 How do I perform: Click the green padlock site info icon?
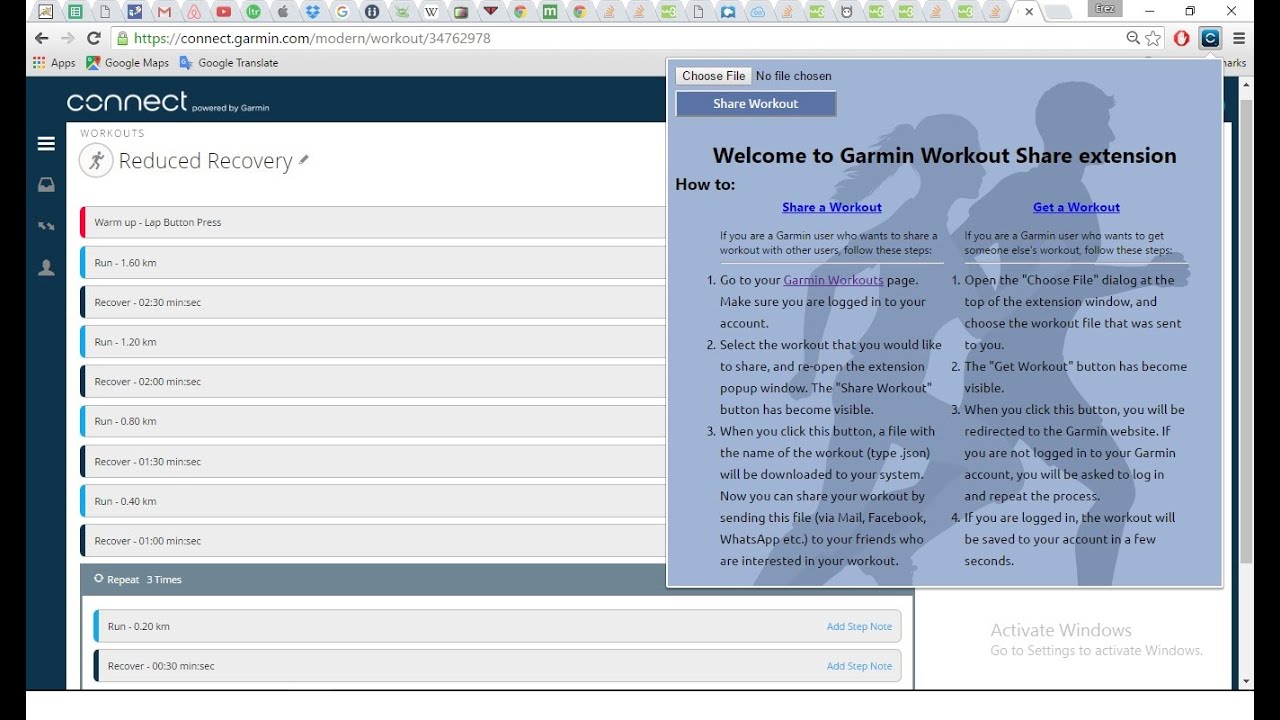point(122,38)
